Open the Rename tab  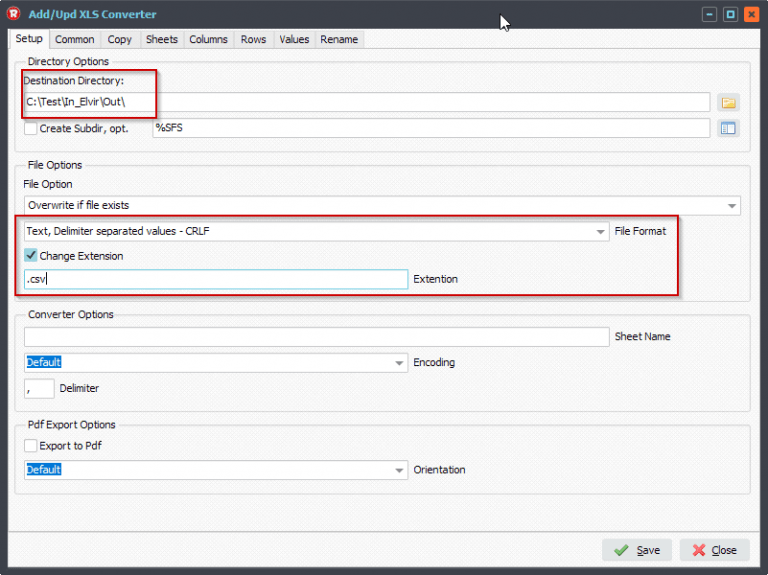pos(339,40)
